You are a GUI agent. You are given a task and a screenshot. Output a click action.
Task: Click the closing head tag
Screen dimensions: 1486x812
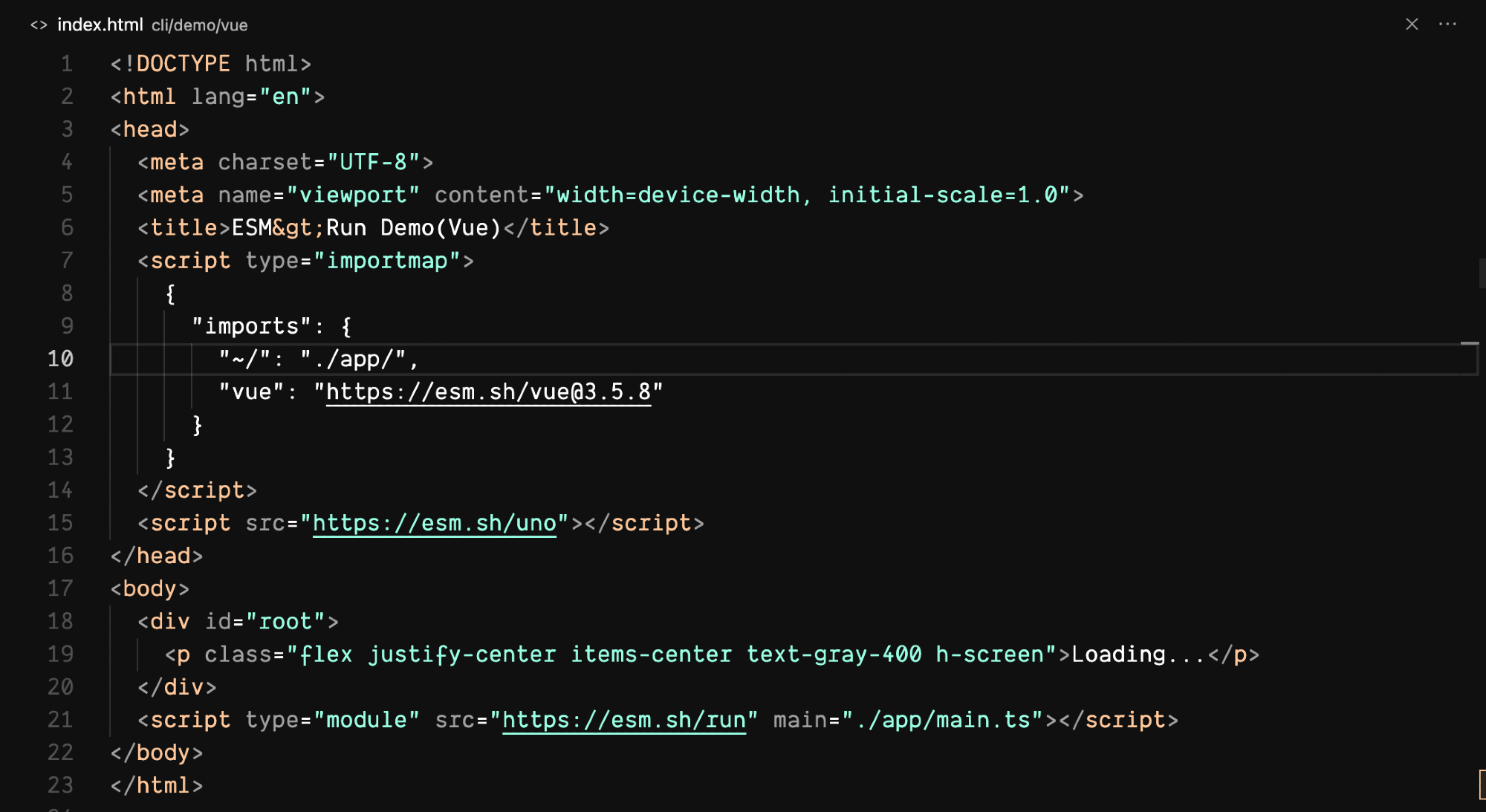click(157, 556)
